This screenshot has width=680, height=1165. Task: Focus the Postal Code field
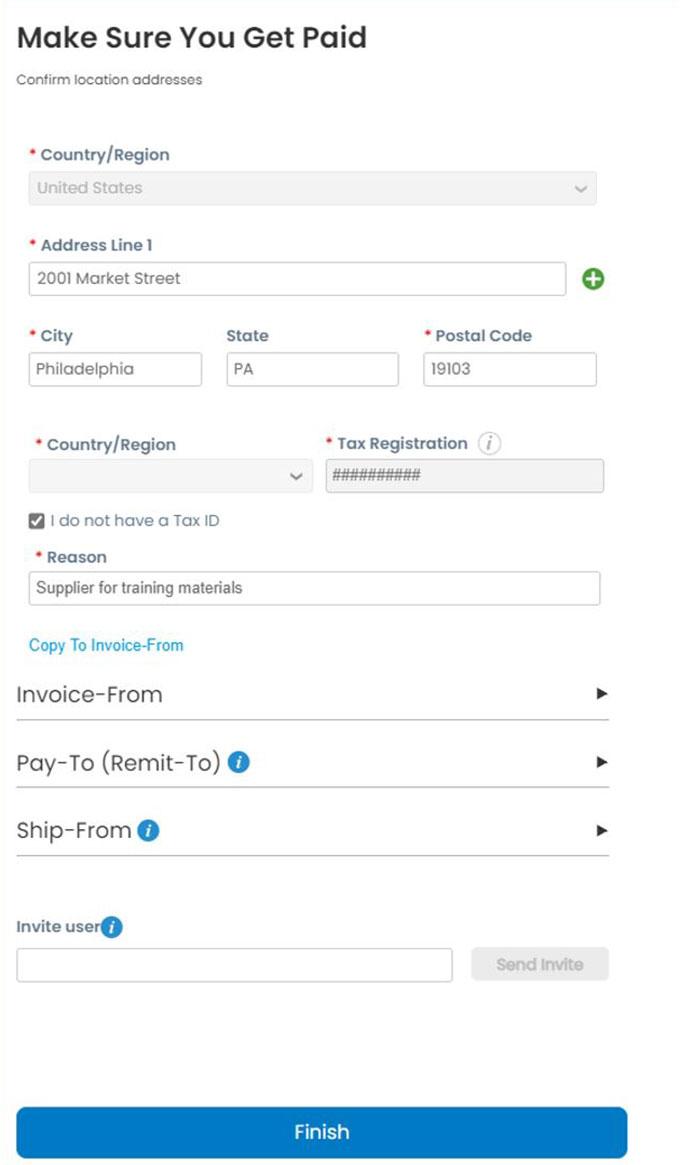click(509, 369)
